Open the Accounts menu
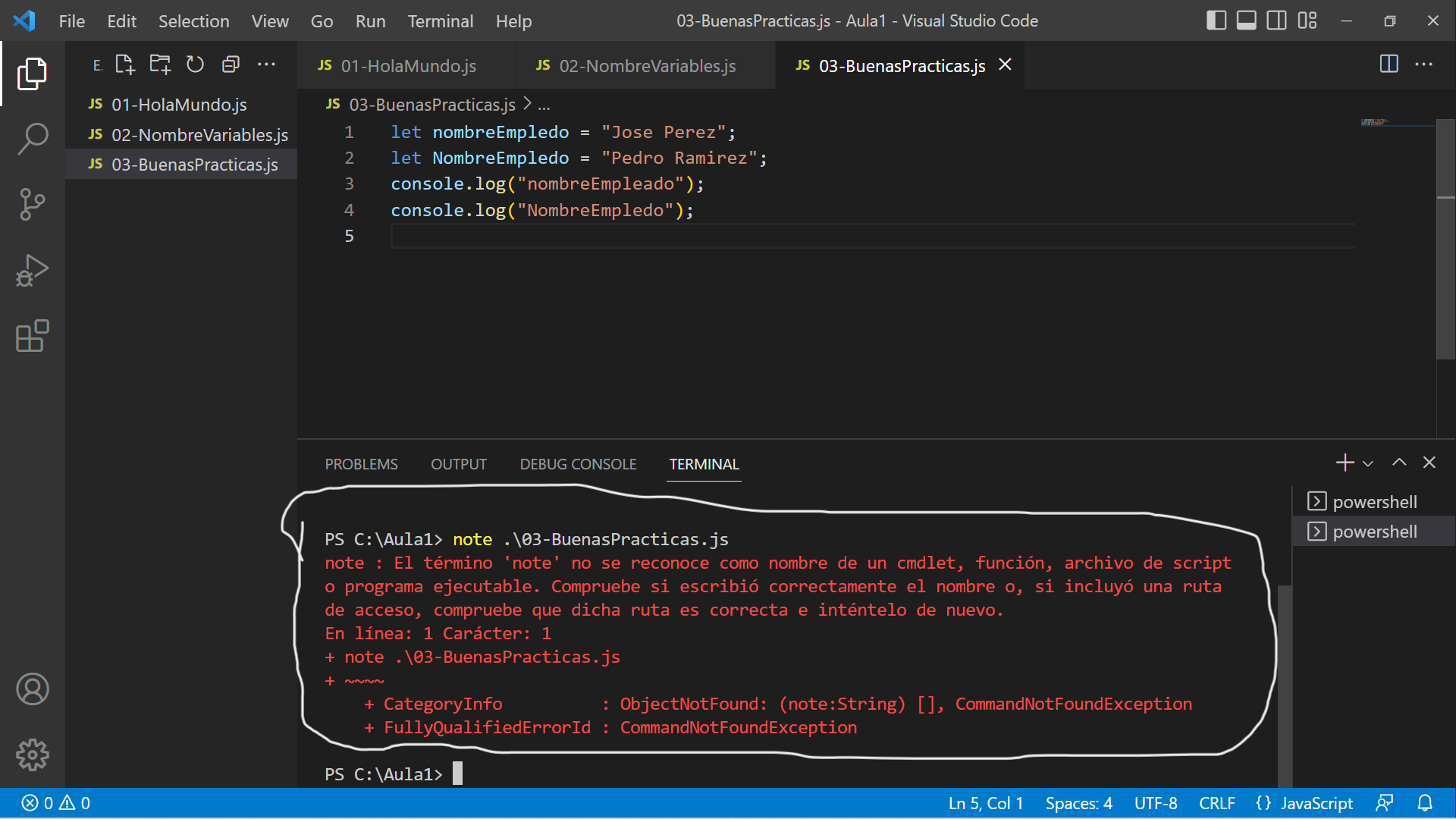1456x819 pixels. point(32,689)
